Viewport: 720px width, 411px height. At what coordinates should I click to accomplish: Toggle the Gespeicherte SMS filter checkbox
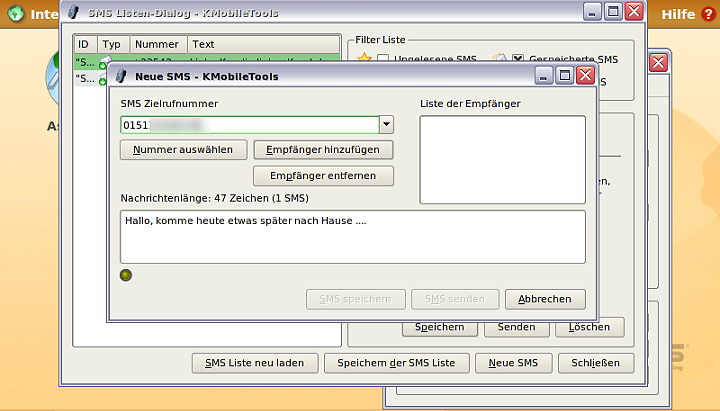pos(518,59)
